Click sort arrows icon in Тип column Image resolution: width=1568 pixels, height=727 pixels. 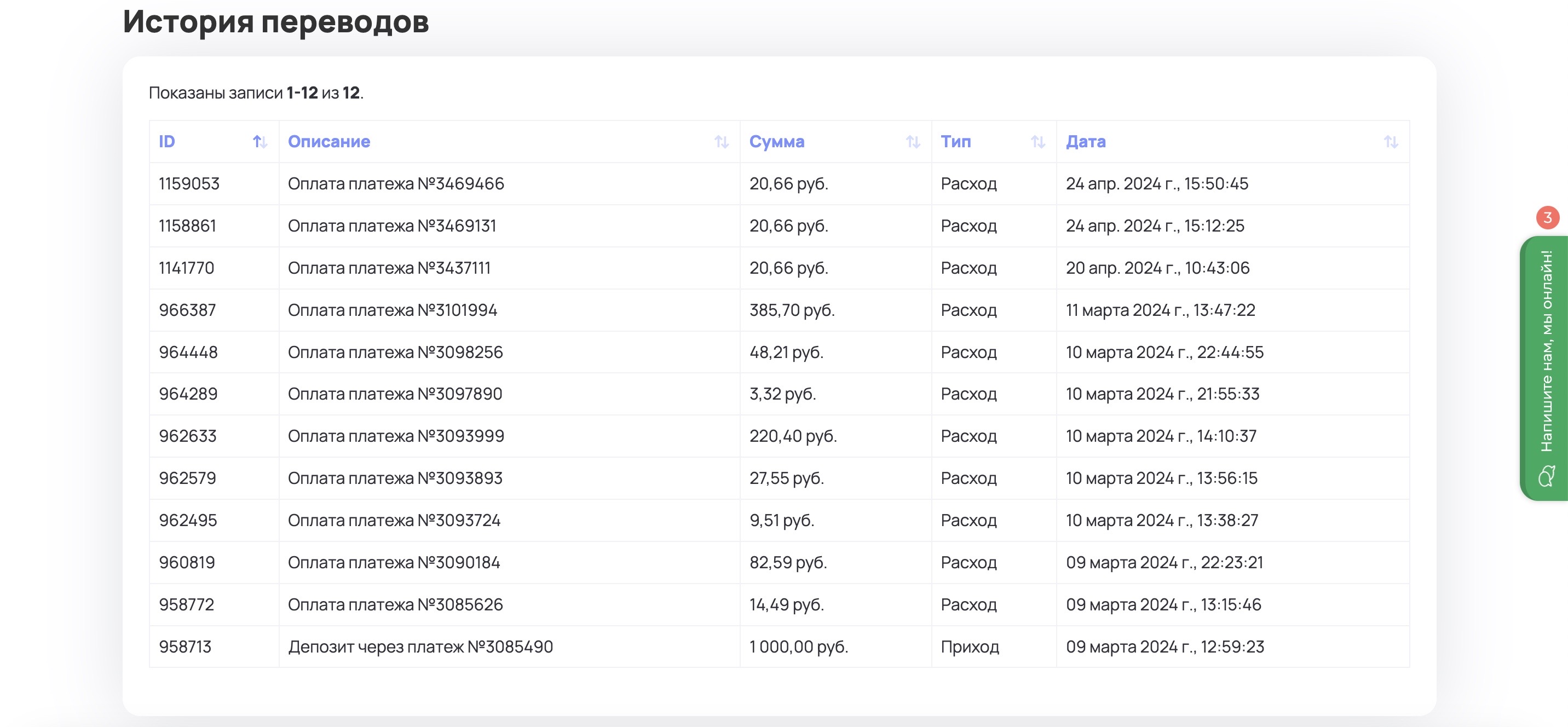(1038, 142)
